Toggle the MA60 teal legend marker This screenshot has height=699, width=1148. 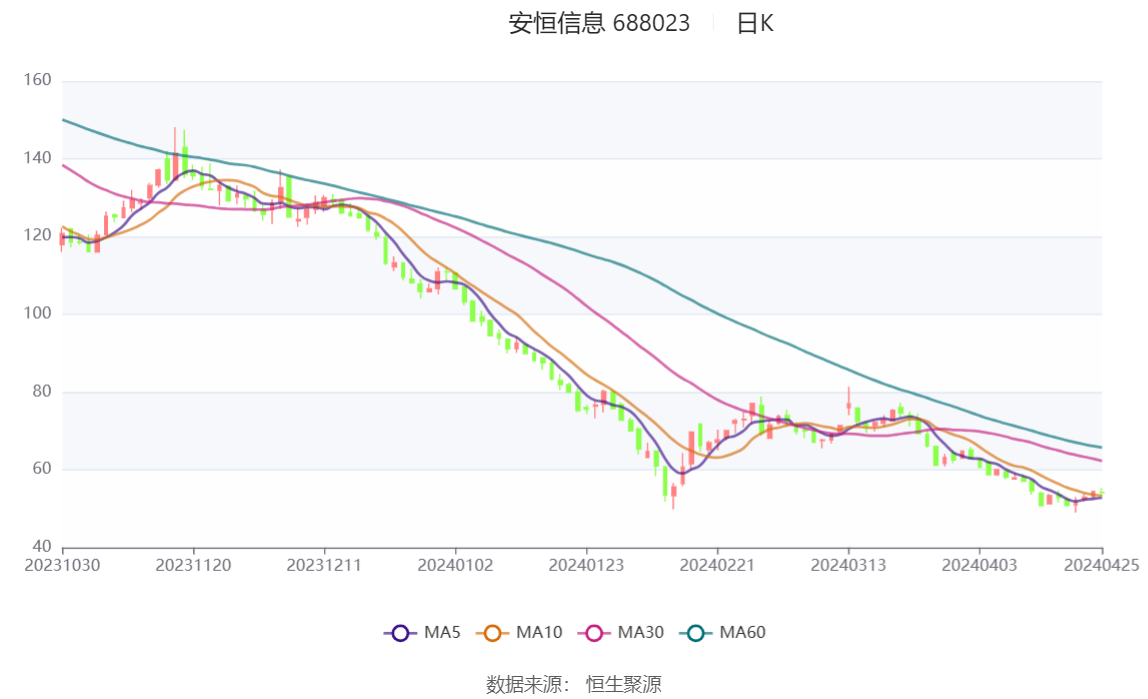point(696,633)
